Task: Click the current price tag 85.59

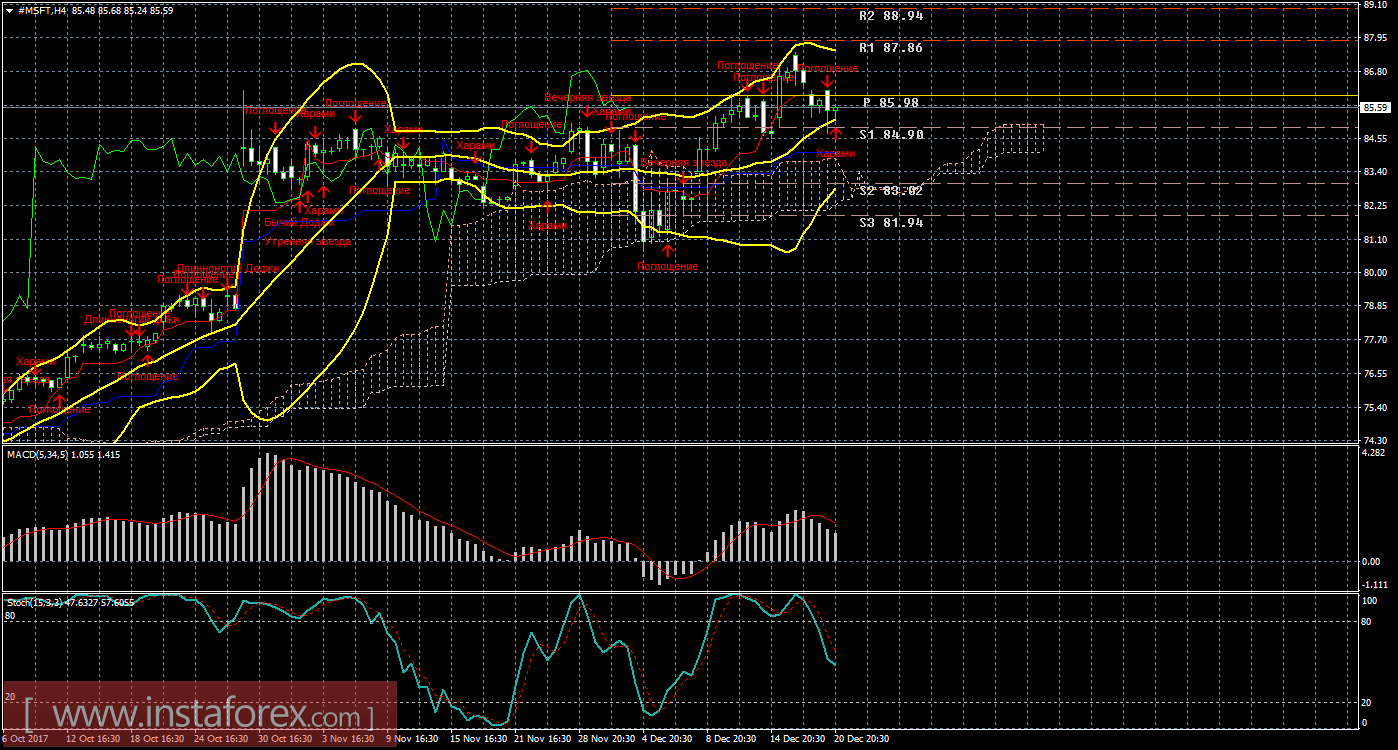Action: tap(1375, 107)
